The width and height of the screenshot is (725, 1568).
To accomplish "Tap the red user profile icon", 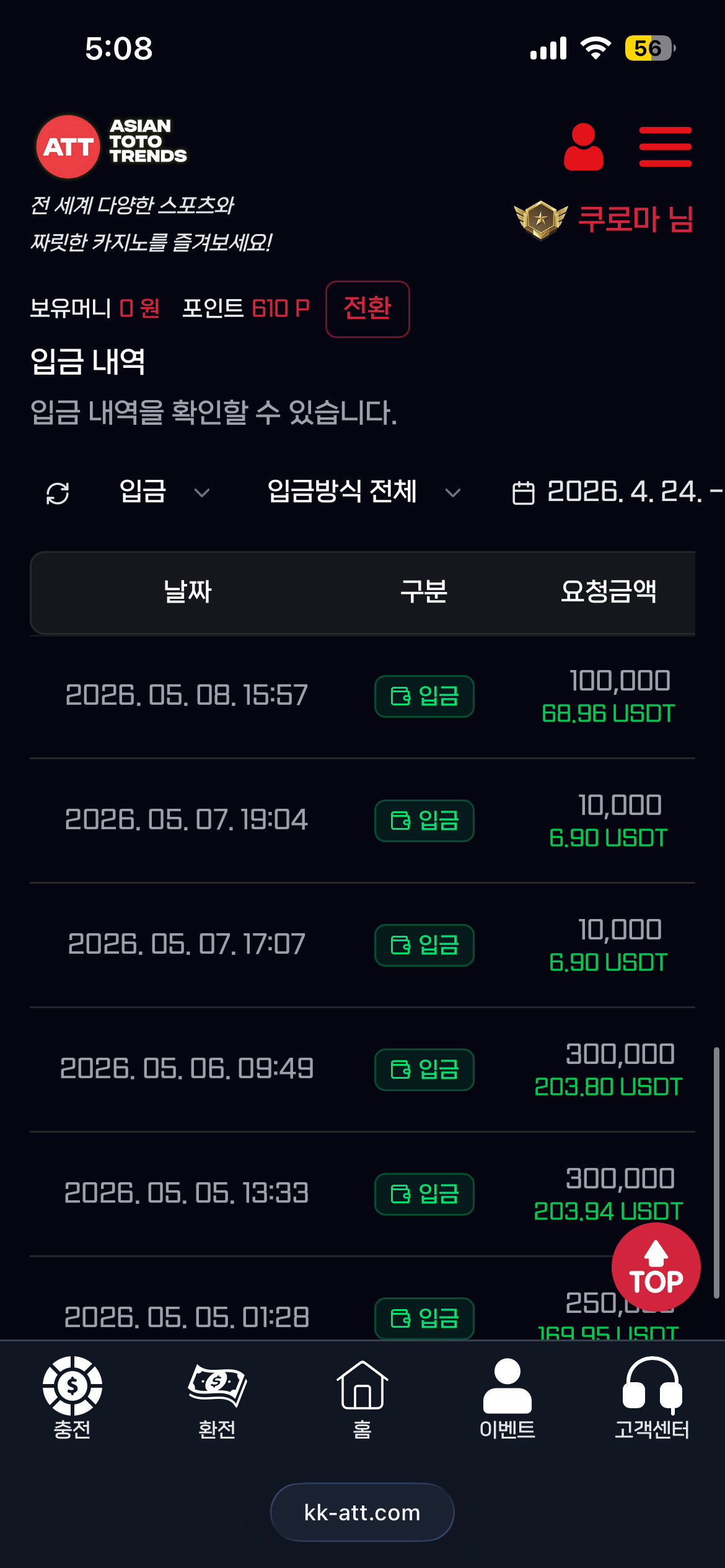I will (x=583, y=147).
